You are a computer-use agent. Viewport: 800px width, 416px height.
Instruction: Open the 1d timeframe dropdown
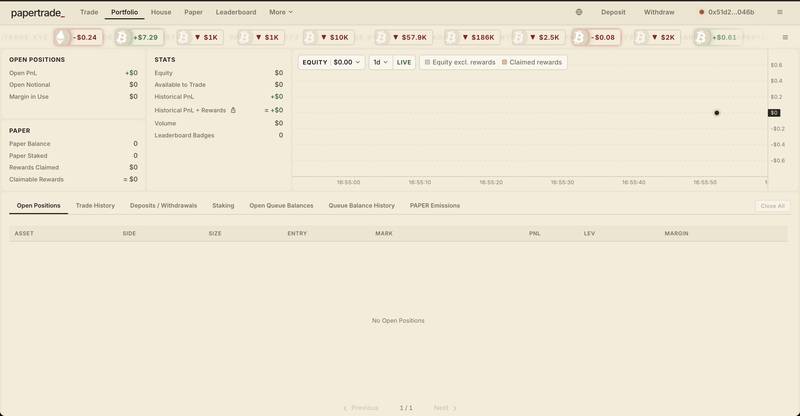381,62
